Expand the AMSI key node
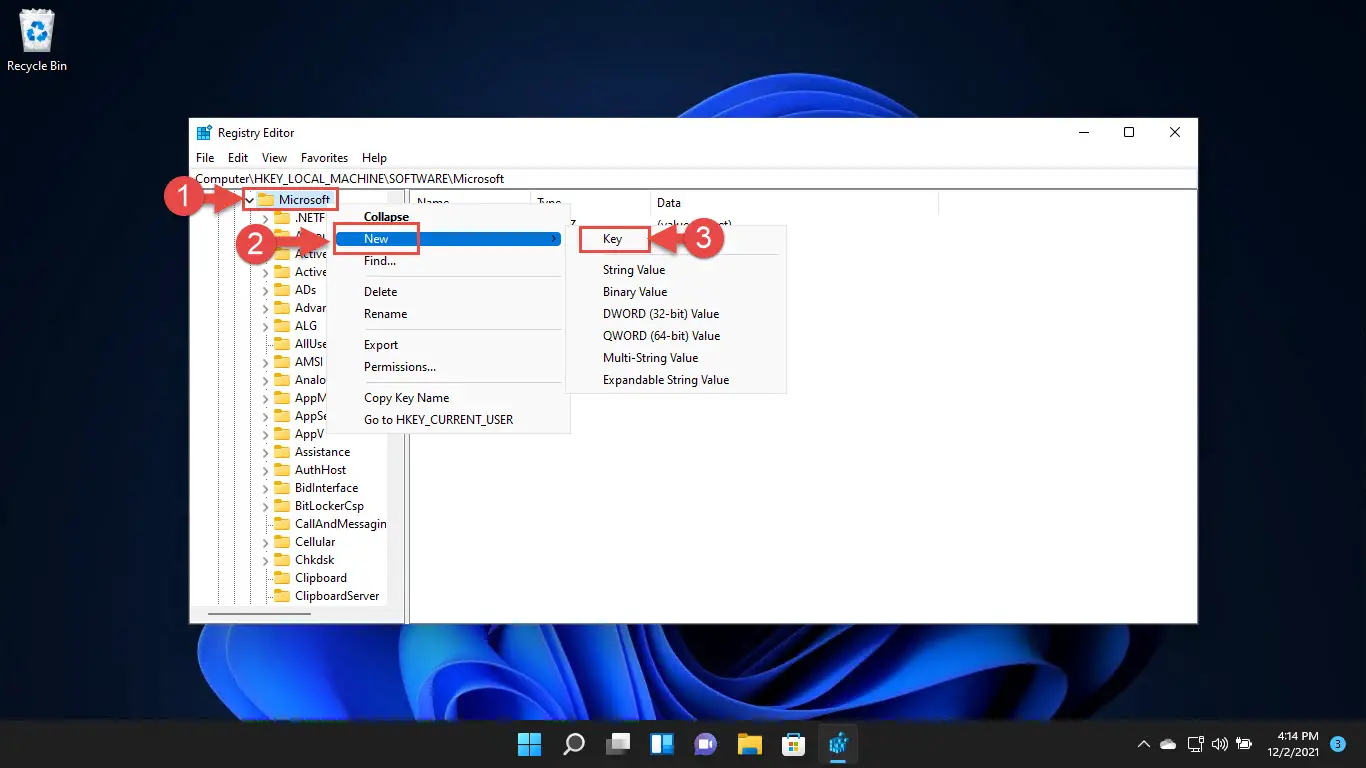 pyautogui.click(x=265, y=362)
